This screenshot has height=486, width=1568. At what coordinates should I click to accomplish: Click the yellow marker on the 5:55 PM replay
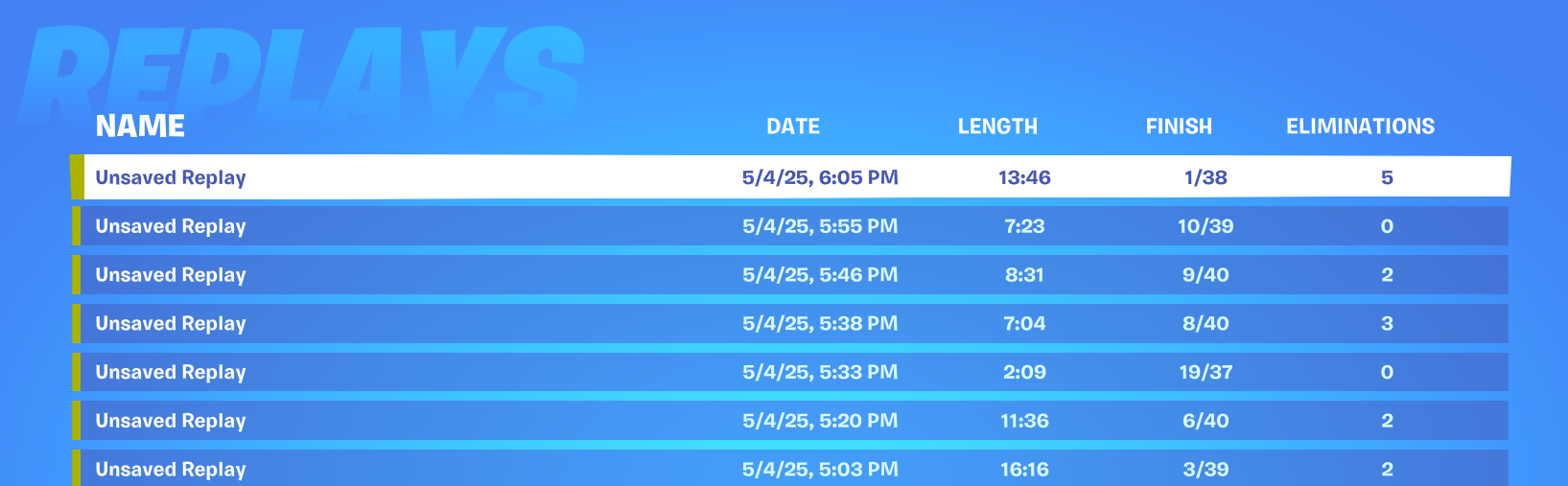(77, 226)
